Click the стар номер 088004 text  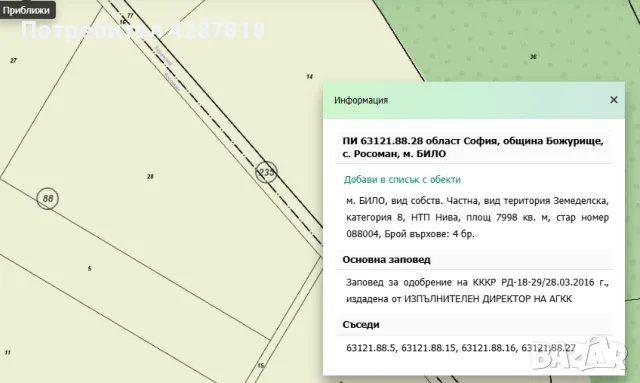[478, 225]
